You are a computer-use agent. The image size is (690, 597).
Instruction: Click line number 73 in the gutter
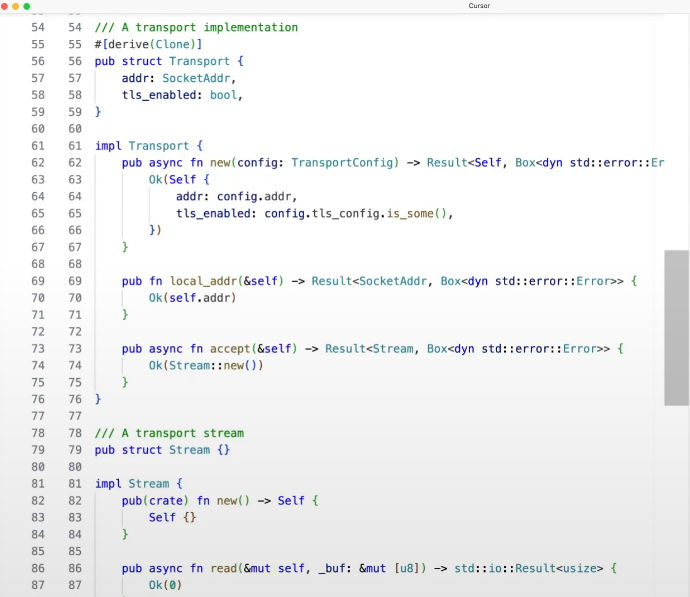(x=75, y=349)
